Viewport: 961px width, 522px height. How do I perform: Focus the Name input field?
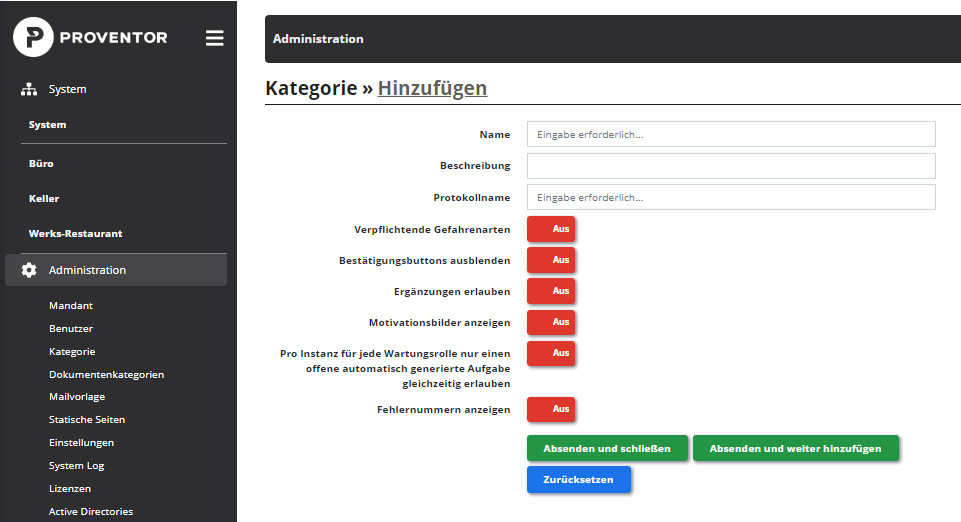[x=731, y=134]
